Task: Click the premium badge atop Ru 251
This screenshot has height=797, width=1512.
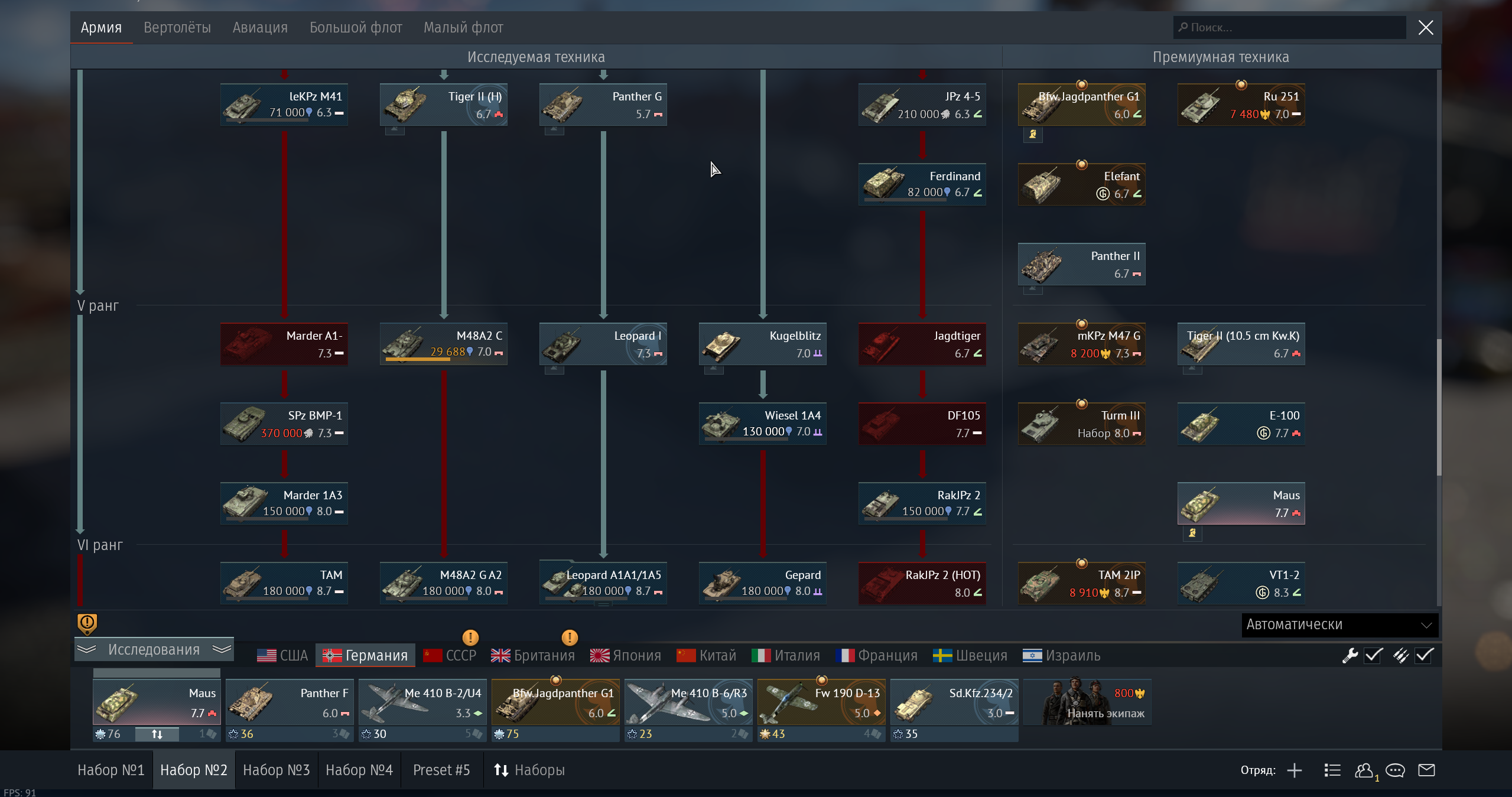Action: [x=1241, y=84]
